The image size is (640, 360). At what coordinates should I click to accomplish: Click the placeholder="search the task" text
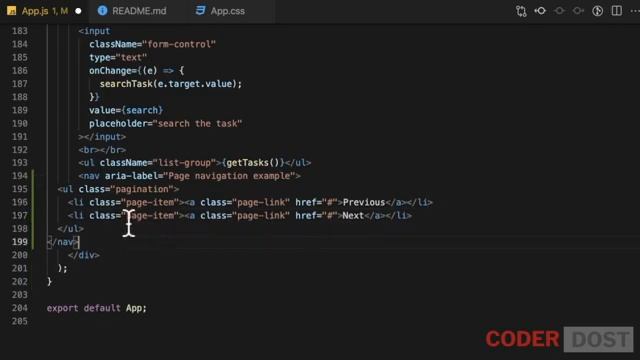click(x=166, y=123)
